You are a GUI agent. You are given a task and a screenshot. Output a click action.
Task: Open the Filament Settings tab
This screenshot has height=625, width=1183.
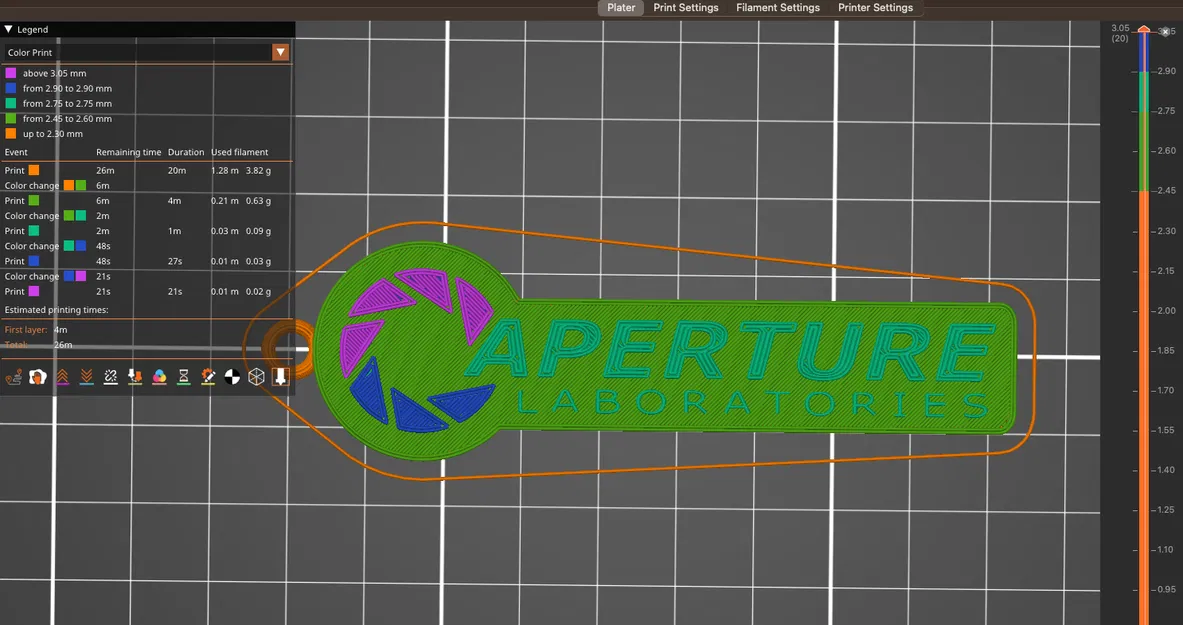click(778, 8)
